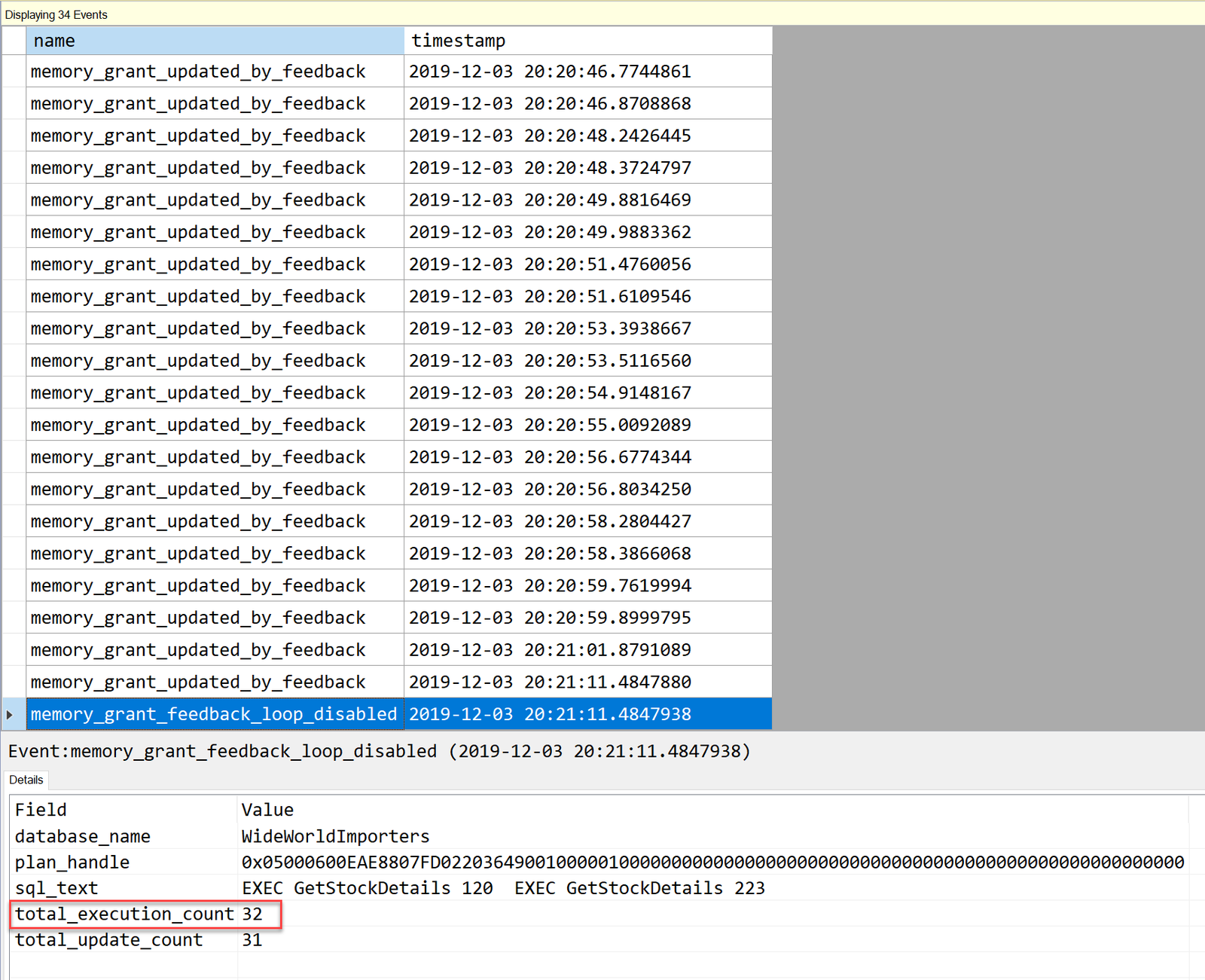Screen dimensions: 1205x980
Task: Click the EXEC GetStockDetails sql_text value
Action: pos(503,888)
